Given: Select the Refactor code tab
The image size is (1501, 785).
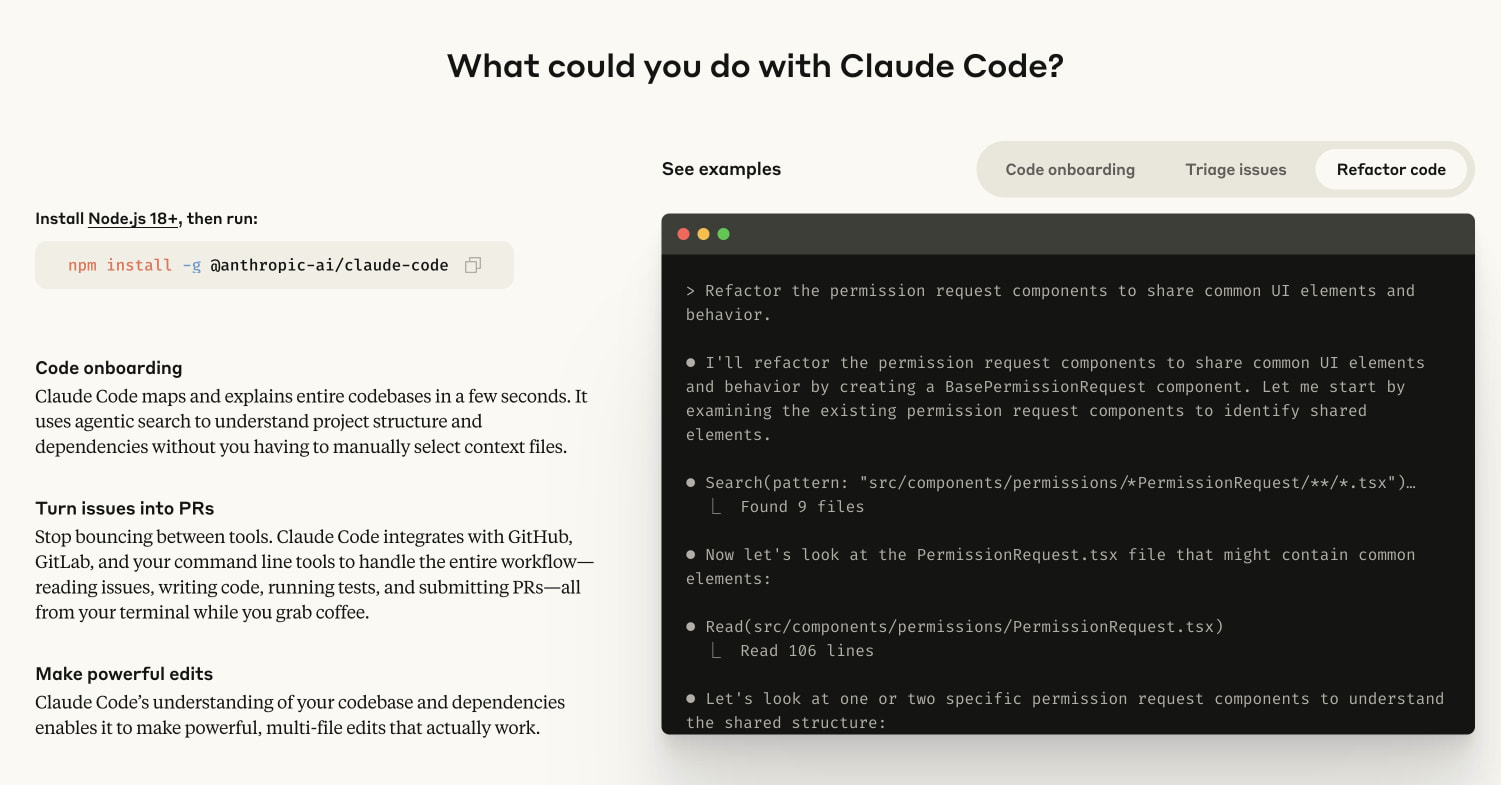Looking at the screenshot, I should [x=1391, y=170].
